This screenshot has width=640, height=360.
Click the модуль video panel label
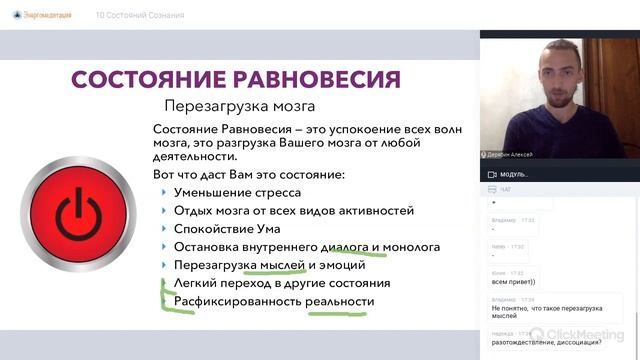coord(514,175)
